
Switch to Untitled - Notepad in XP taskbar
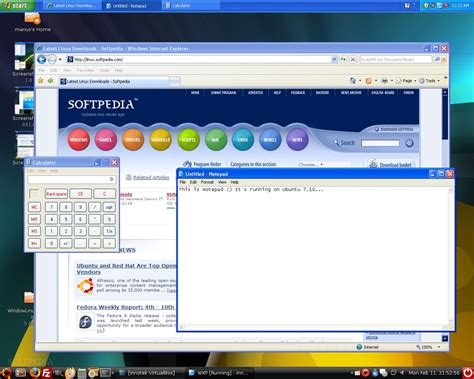[x=132, y=5]
